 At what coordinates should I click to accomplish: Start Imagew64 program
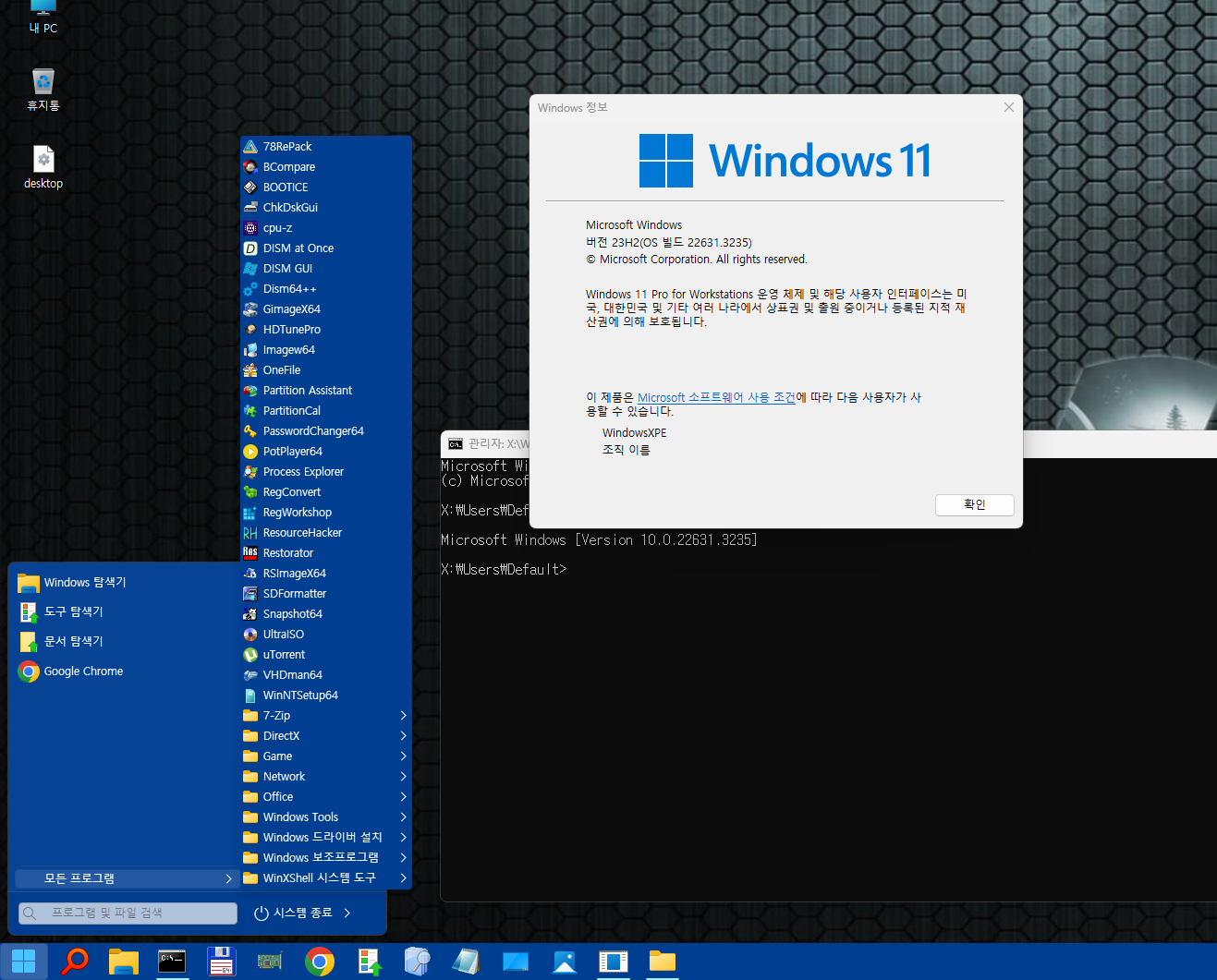pos(325,349)
